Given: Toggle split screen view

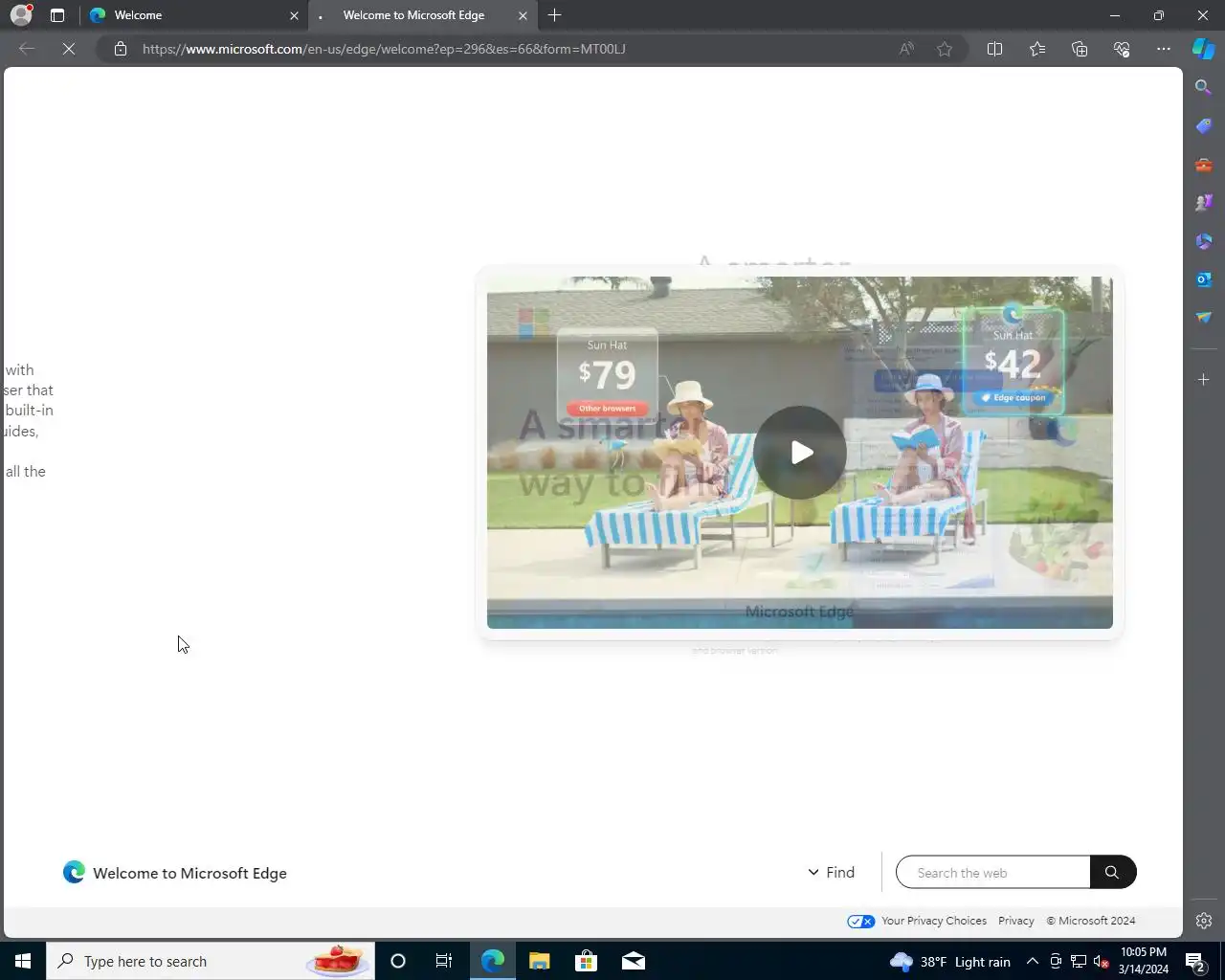Looking at the screenshot, I should 995,49.
